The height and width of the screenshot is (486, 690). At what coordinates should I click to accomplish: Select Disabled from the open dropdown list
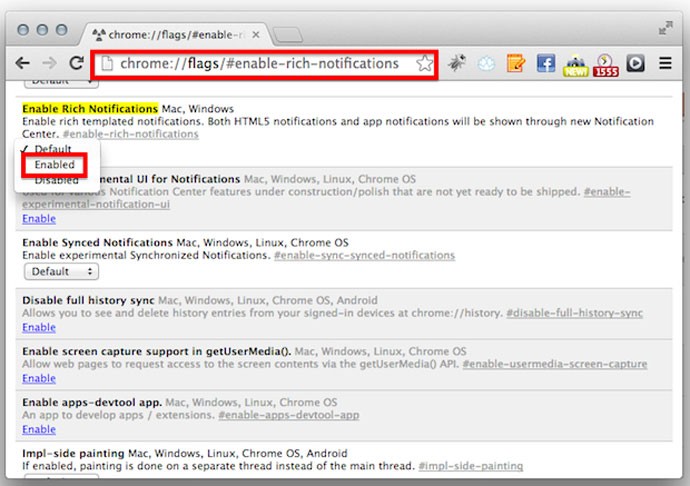pyautogui.click(x=56, y=180)
